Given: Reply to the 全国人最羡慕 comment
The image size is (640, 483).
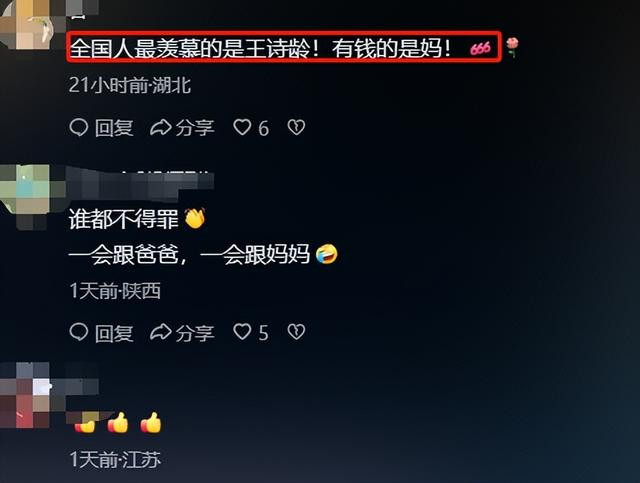Looking at the screenshot, I should pos(102,128).
